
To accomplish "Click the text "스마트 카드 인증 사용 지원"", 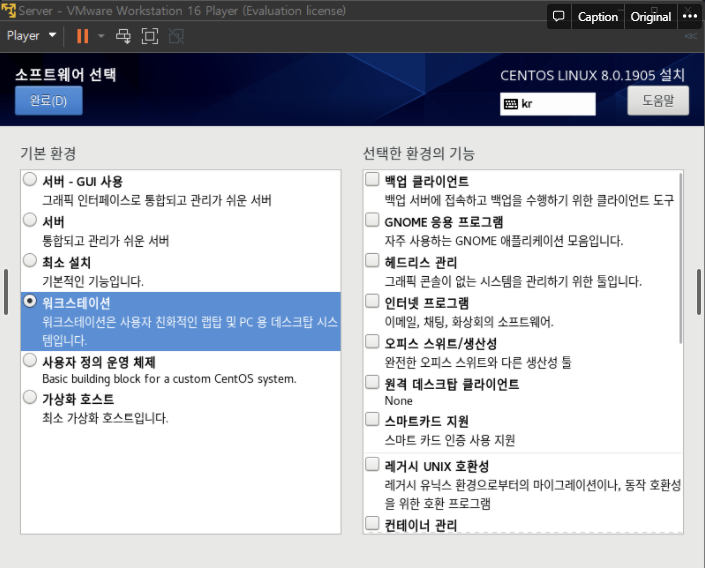I will click(450, 440).
